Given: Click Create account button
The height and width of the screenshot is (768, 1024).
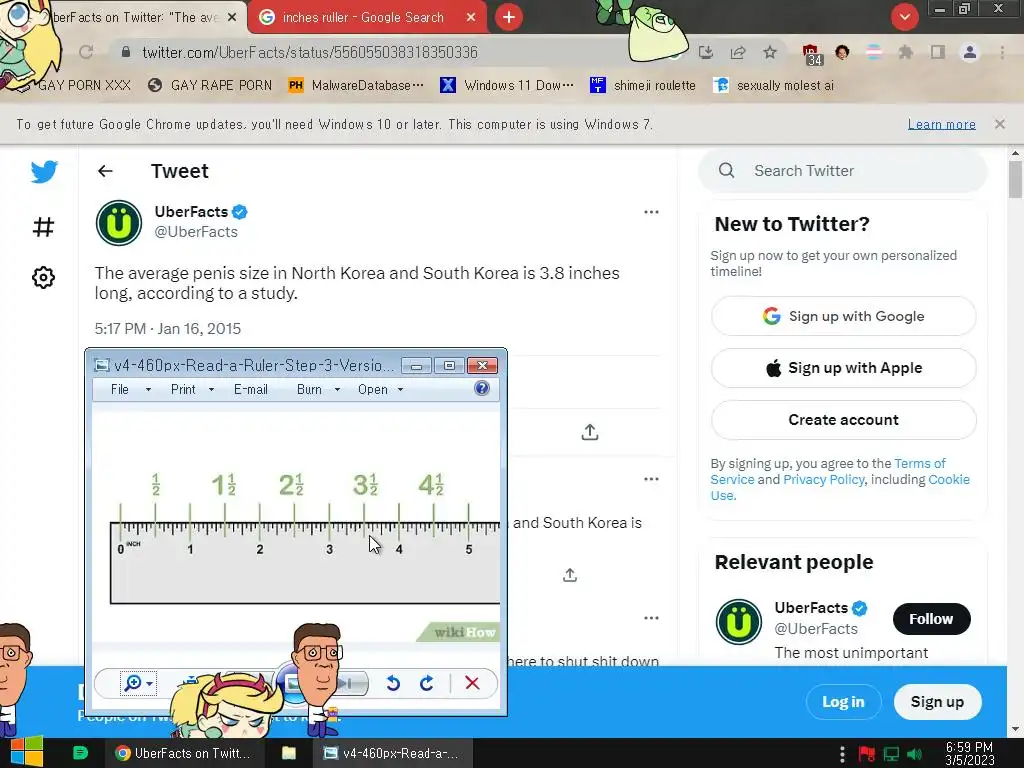Looking at the screenshot, I should [843, 420].
